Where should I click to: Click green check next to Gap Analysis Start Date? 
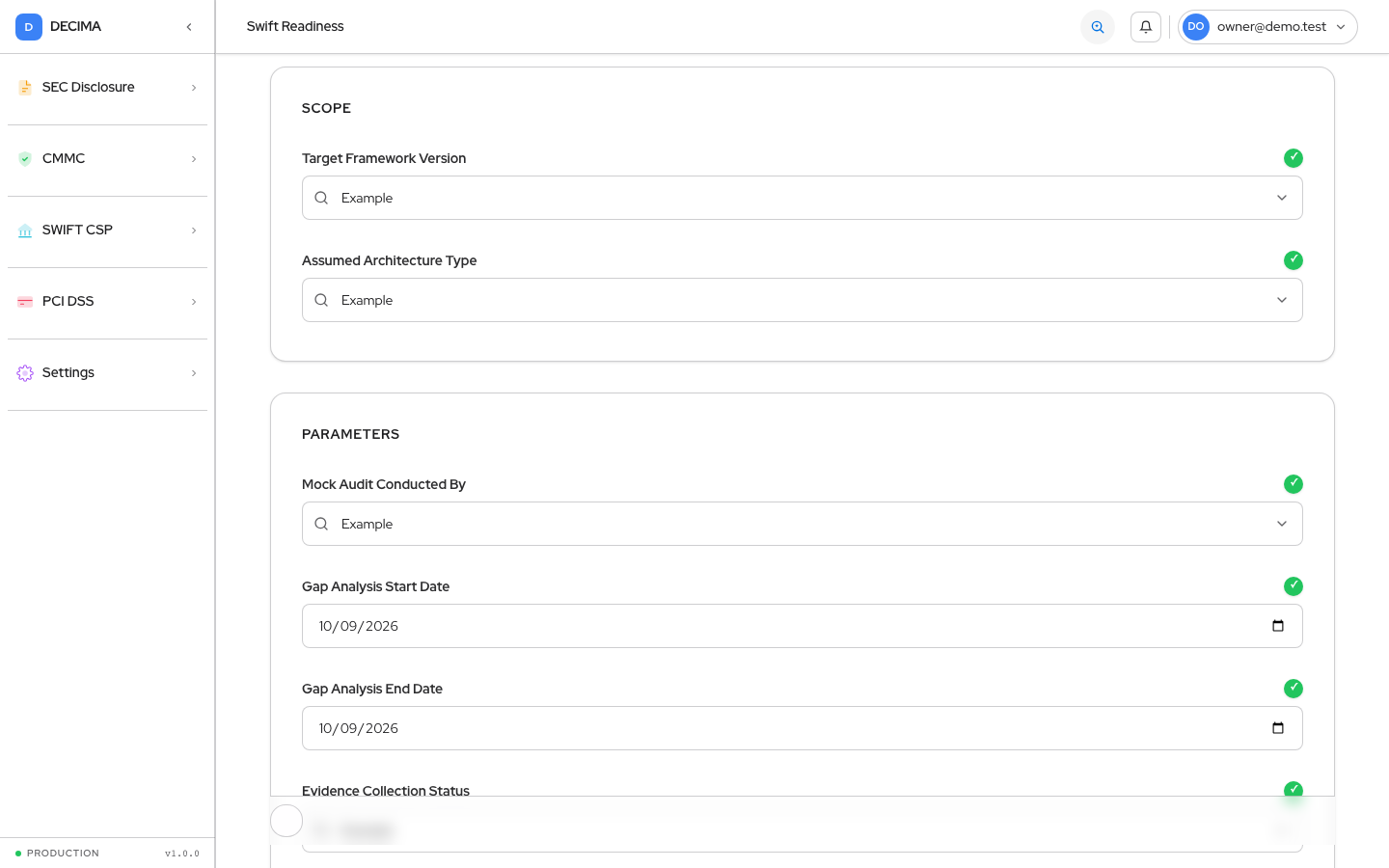pyautogui.click(x=1294, y=586)
